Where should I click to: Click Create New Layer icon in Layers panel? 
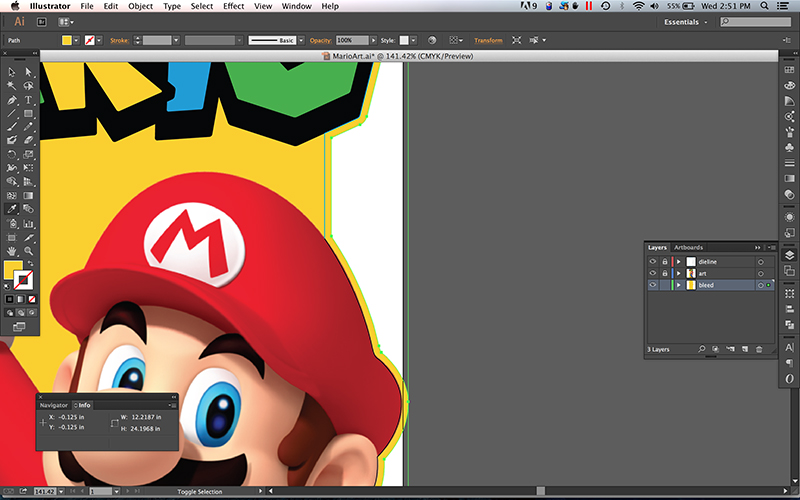coord(745,349)
